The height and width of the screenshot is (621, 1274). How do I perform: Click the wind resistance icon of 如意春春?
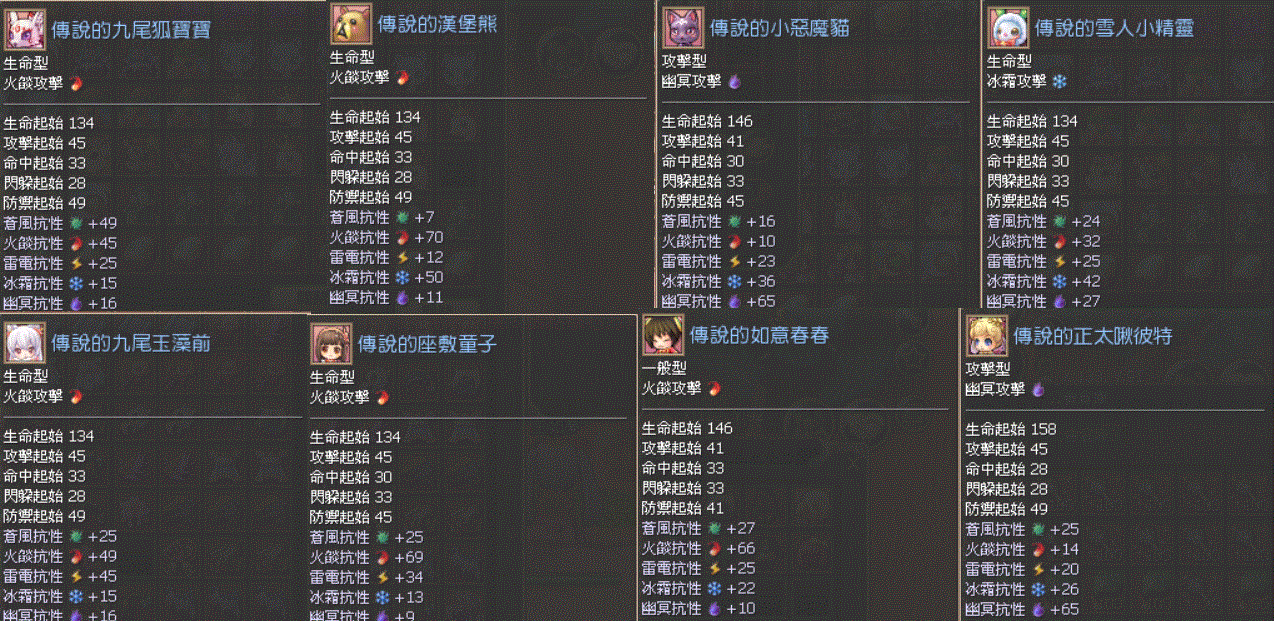[714, 528]
